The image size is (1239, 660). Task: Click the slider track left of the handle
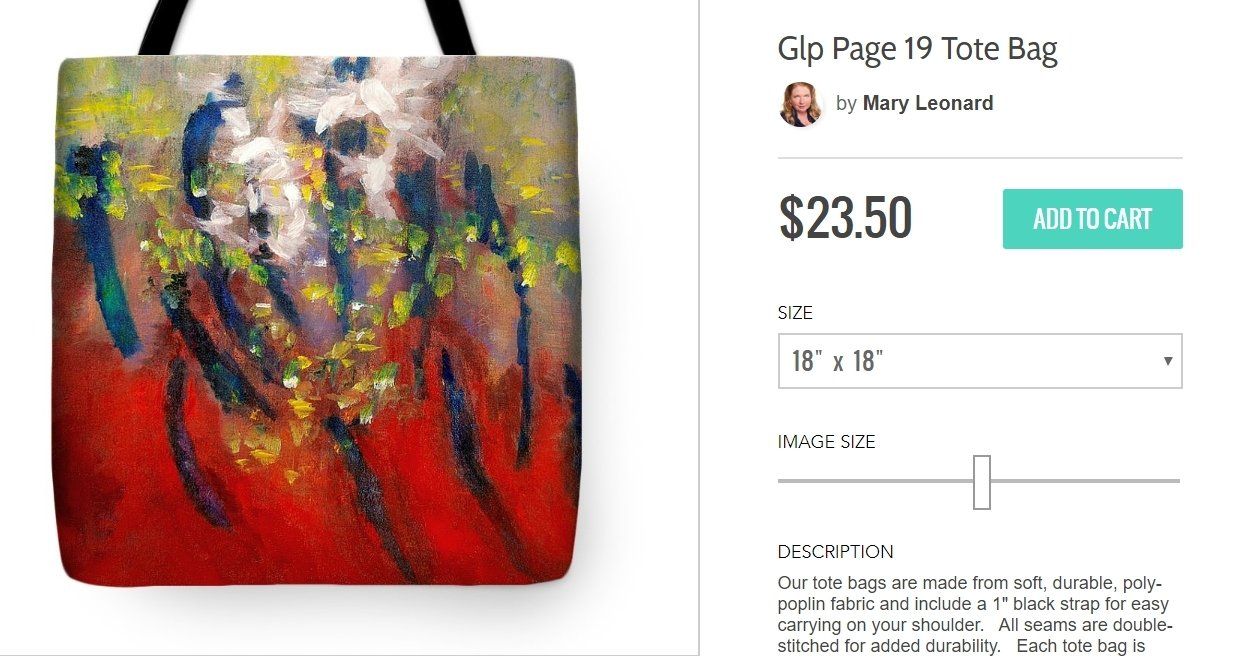pyautogui.click(x=875, y=481)
